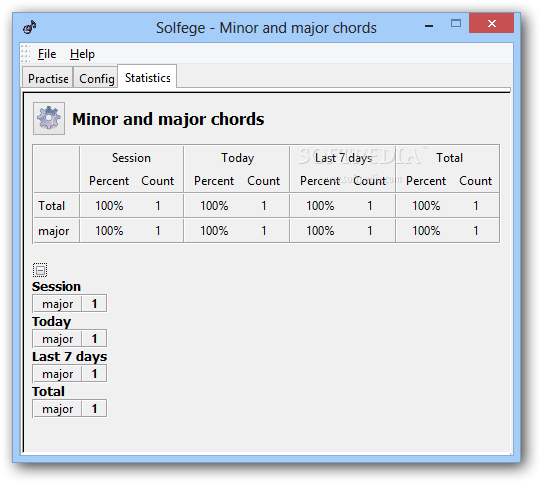Image resolution: width=541 pixels, height=483 pixels.
Task: Click the menu bar drag handle
Action: tap(25, 54)
